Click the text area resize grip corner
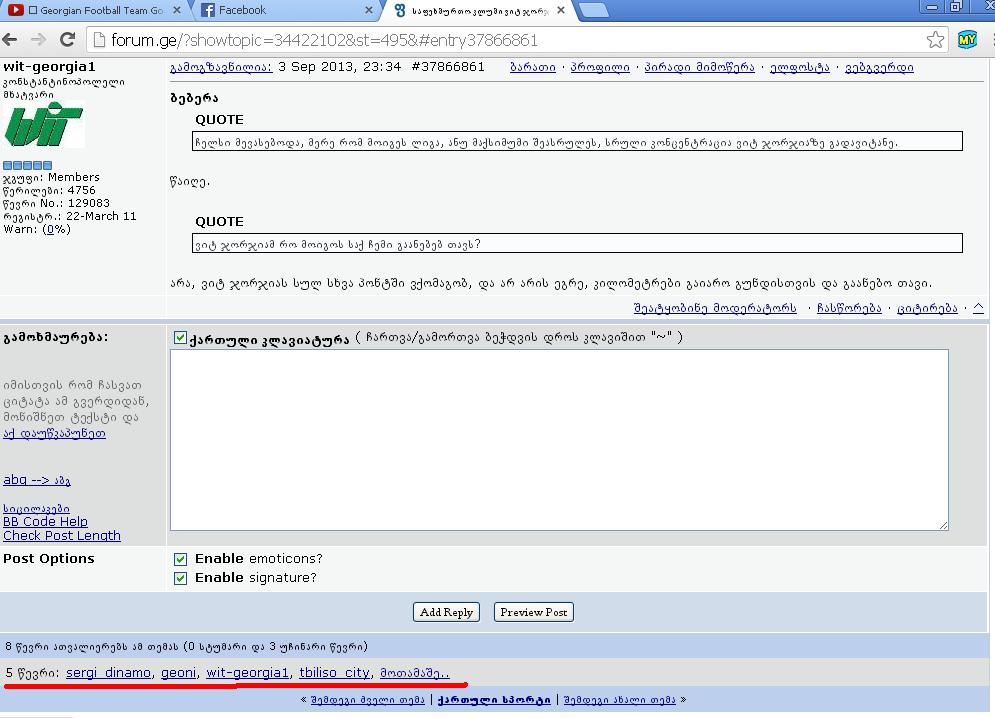 tap(944, 525)
